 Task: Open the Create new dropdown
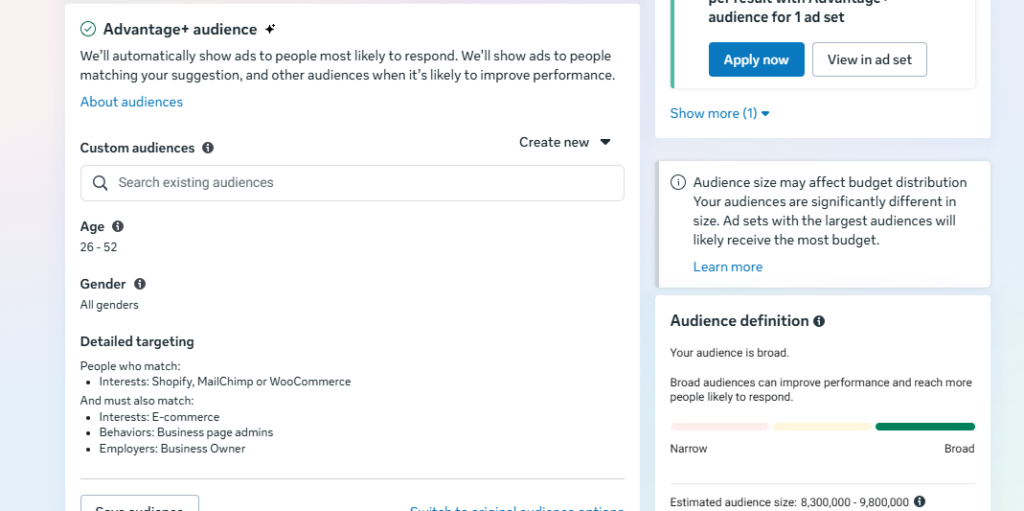pyautogui.click(x=565, y=143)
